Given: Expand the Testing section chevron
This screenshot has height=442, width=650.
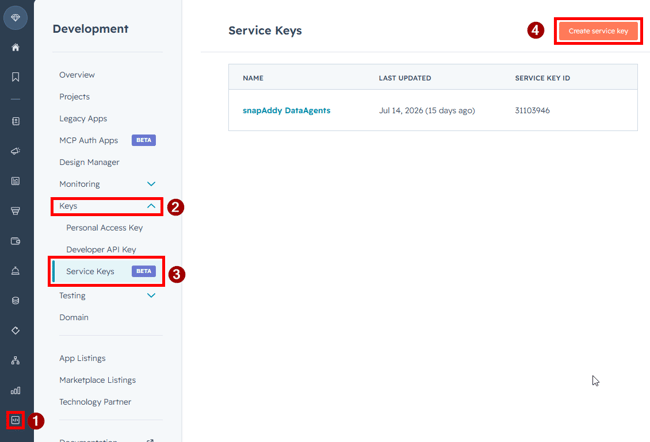Looking at the screenshot, I should pos(151,295).
